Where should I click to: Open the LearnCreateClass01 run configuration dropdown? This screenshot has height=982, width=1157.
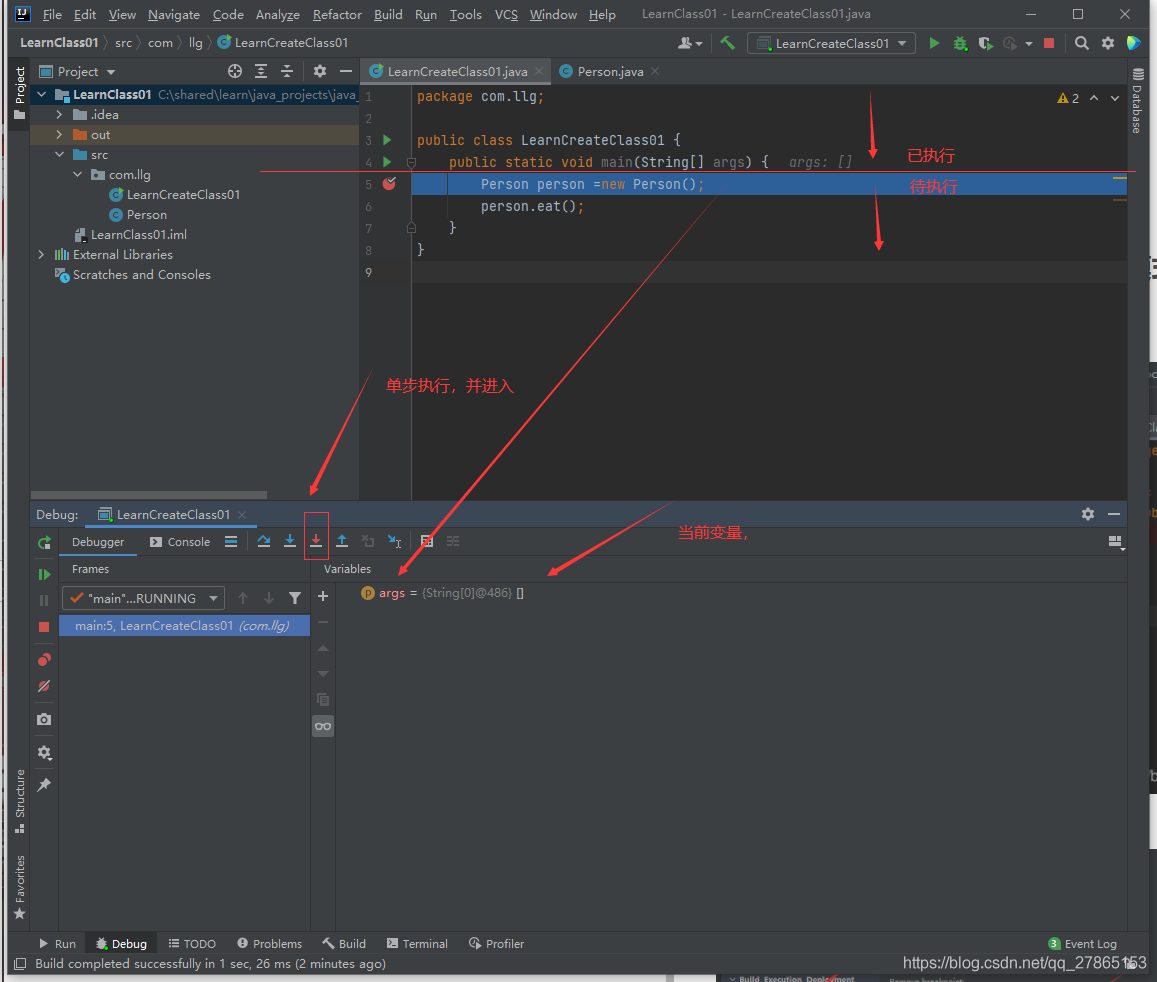point(832,43)
